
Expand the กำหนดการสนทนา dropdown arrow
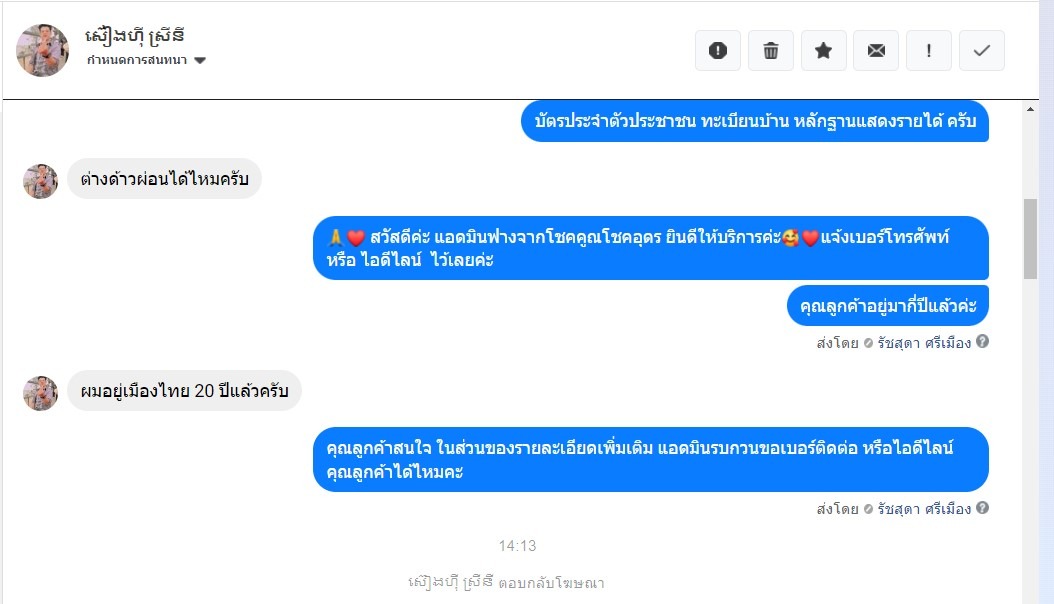point(200,60)
